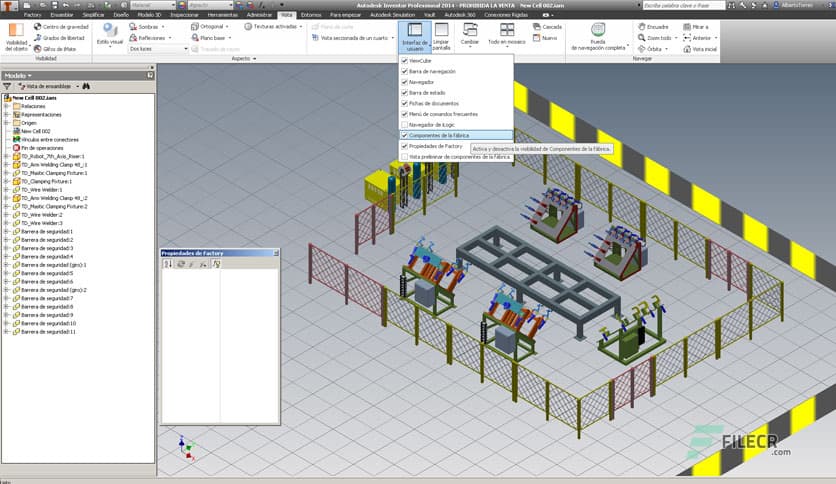Click Cascada window arrangement
The height and width of the screenshot is (484, 836).
pyautogui.click(x=548, y=27)
